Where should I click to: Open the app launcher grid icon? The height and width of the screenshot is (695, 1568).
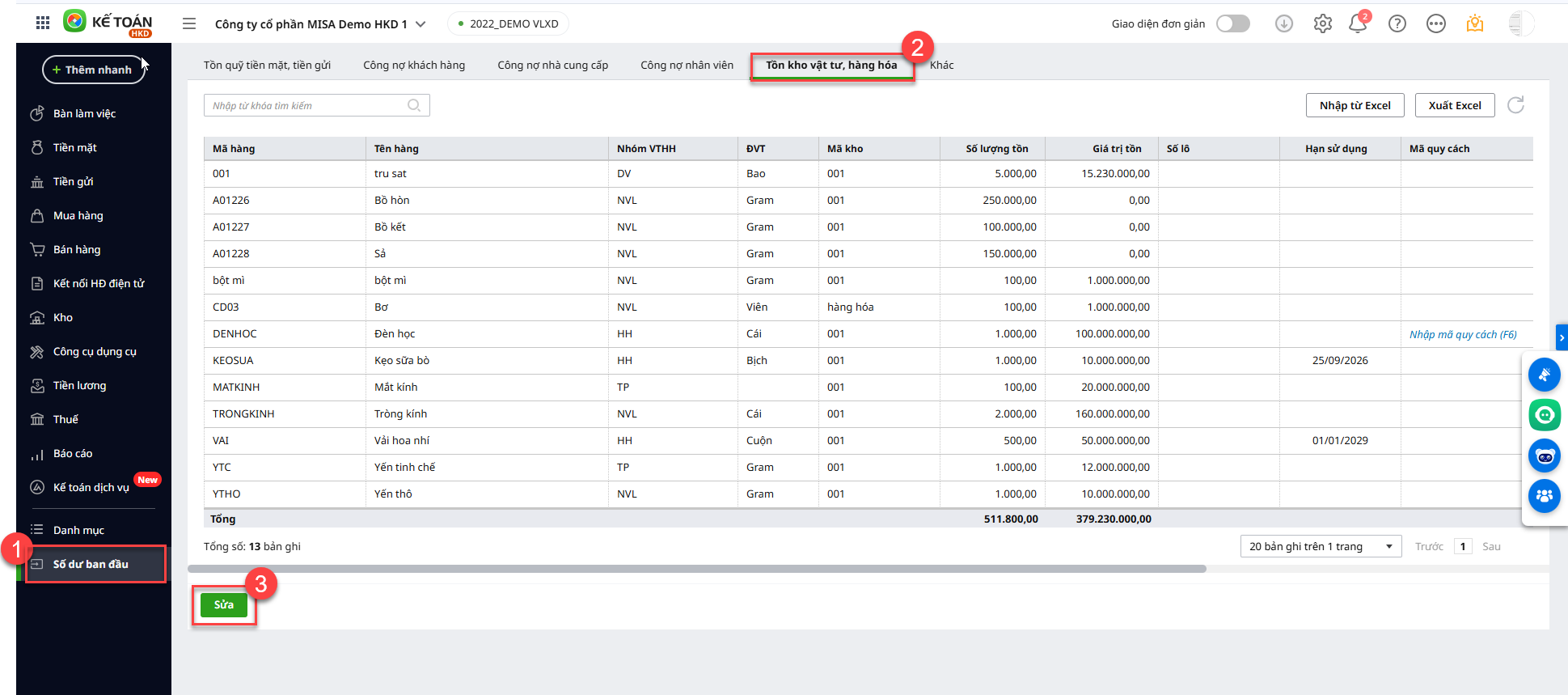click(43, 23)
